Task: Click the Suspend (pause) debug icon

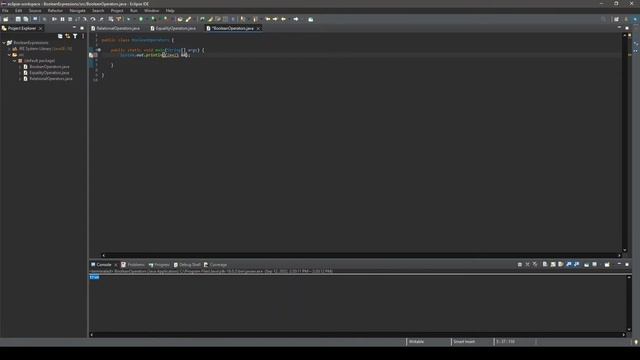Action: coord(62,19)
